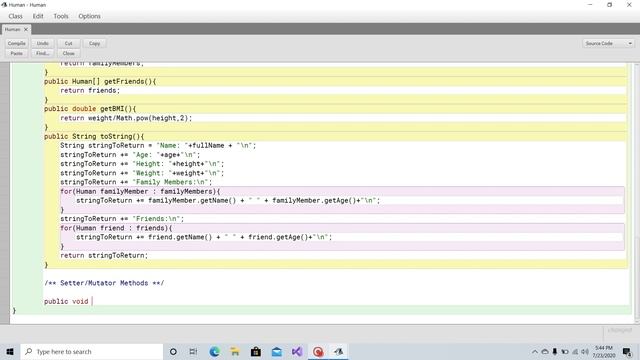This screenshot has height=360, width=640.
Task: Click the battery tray icon
Action: tap(565, 351)
